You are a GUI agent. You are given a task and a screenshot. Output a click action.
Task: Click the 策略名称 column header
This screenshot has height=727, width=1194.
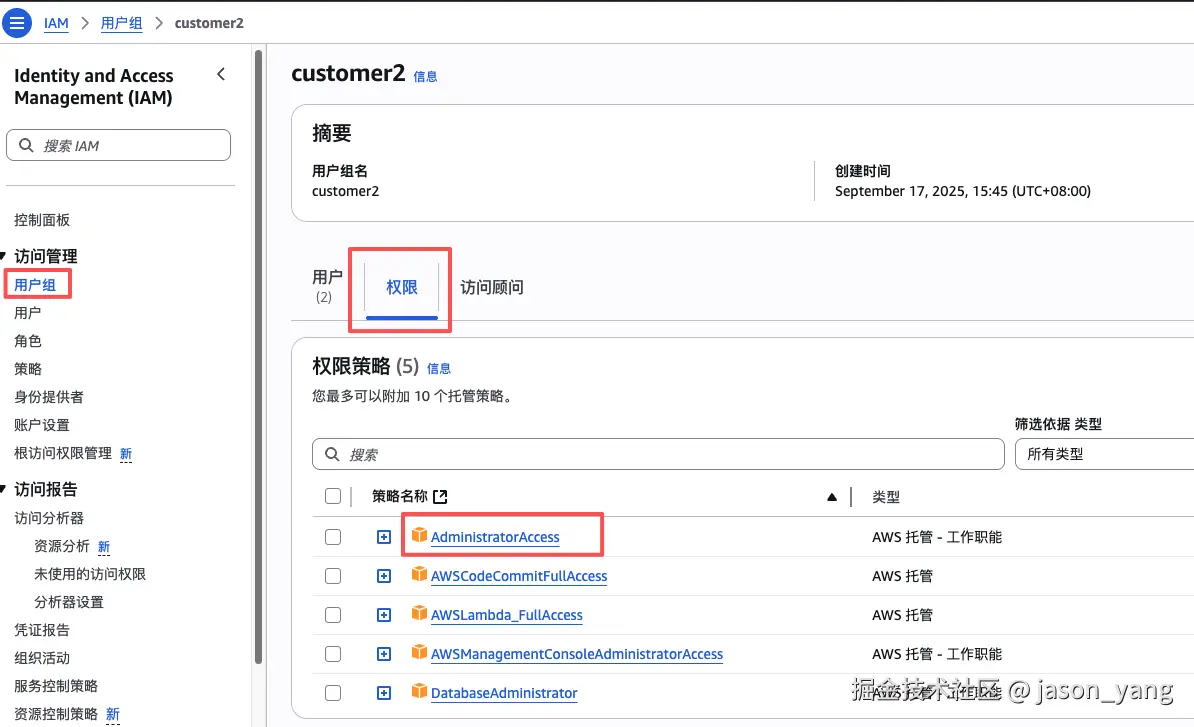click(x=400, y=496)
